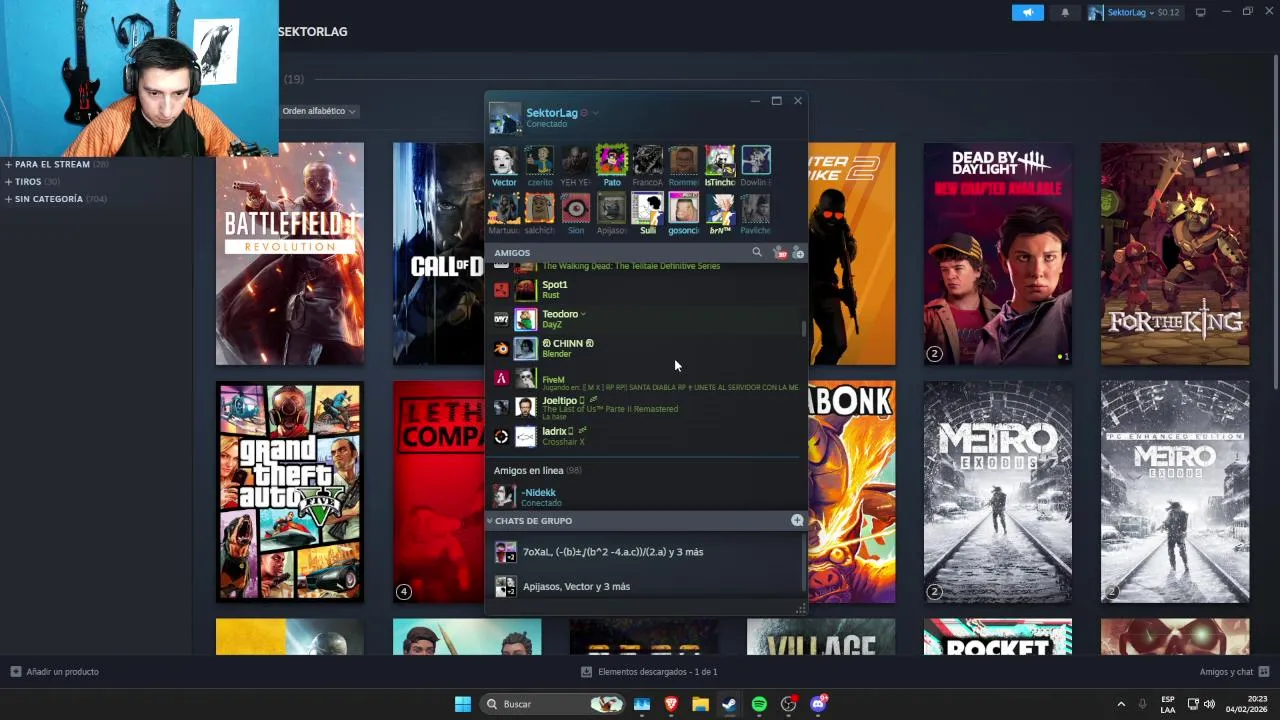
Task: Switch to Big Picture mode icon
Action: pos(1201,12)
